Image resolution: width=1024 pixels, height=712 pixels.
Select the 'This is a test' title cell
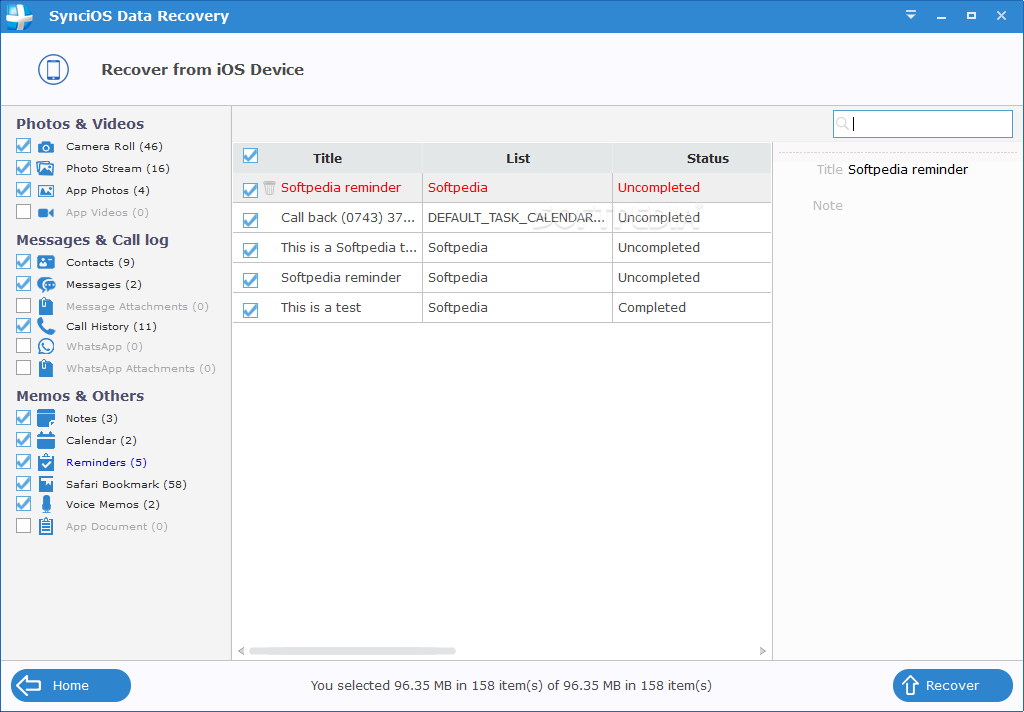click(x=321, y=308)
